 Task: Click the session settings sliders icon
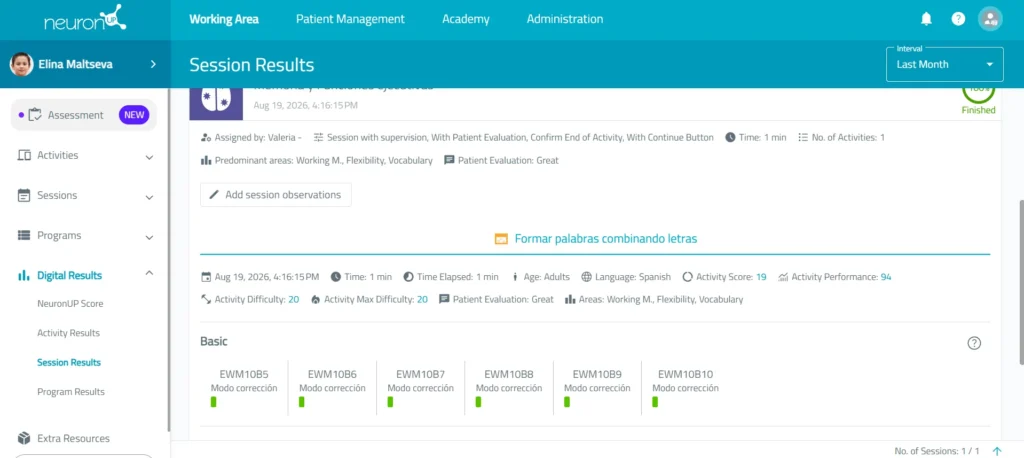point(319,138)
